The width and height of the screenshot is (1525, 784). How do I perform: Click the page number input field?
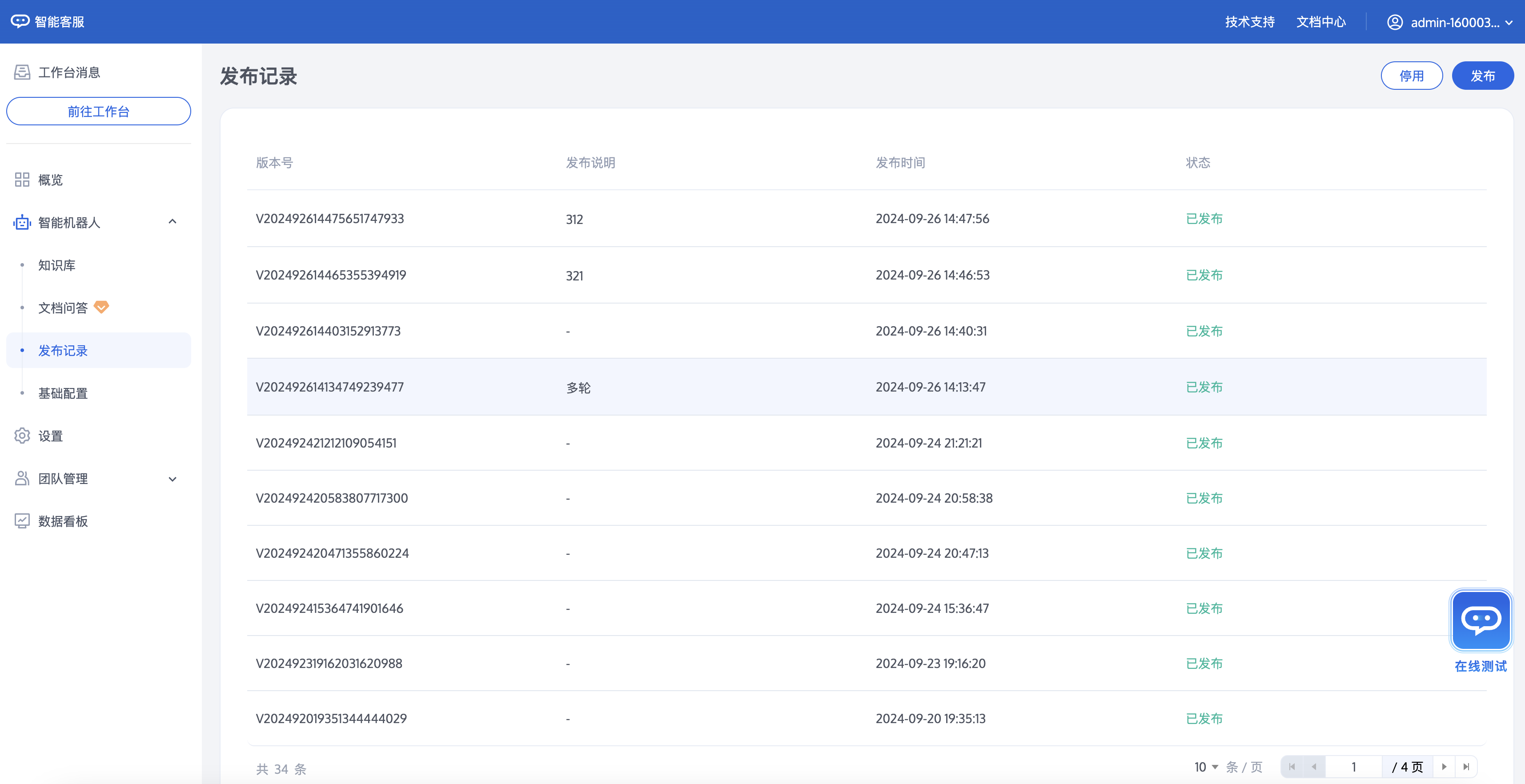(1353, 767)
